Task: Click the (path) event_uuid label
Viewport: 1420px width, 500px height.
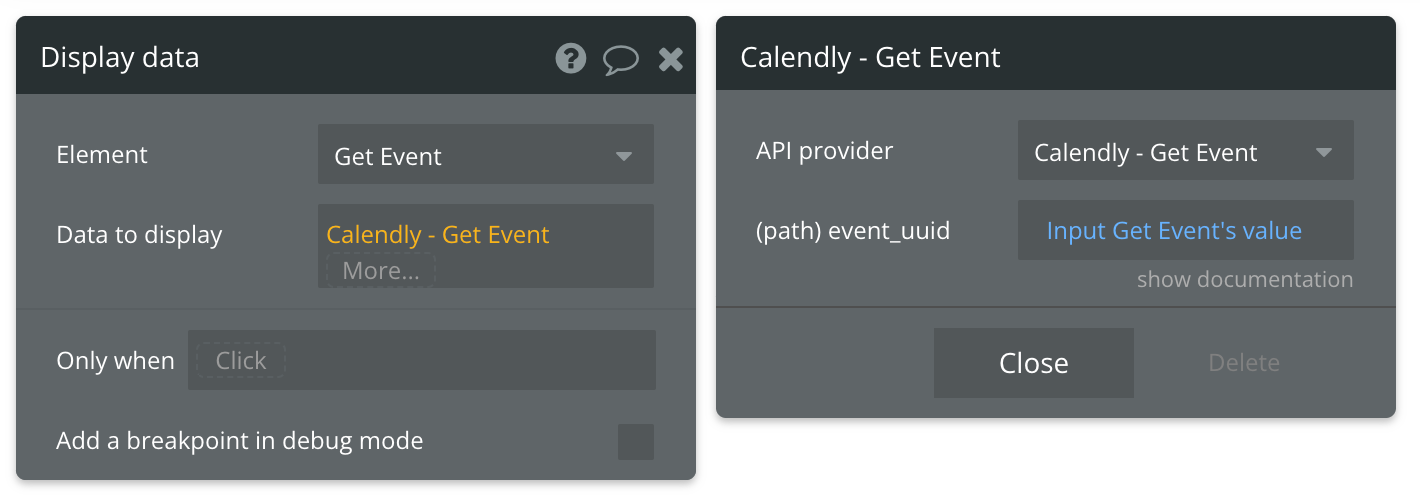Action: (x=853, y=231)
